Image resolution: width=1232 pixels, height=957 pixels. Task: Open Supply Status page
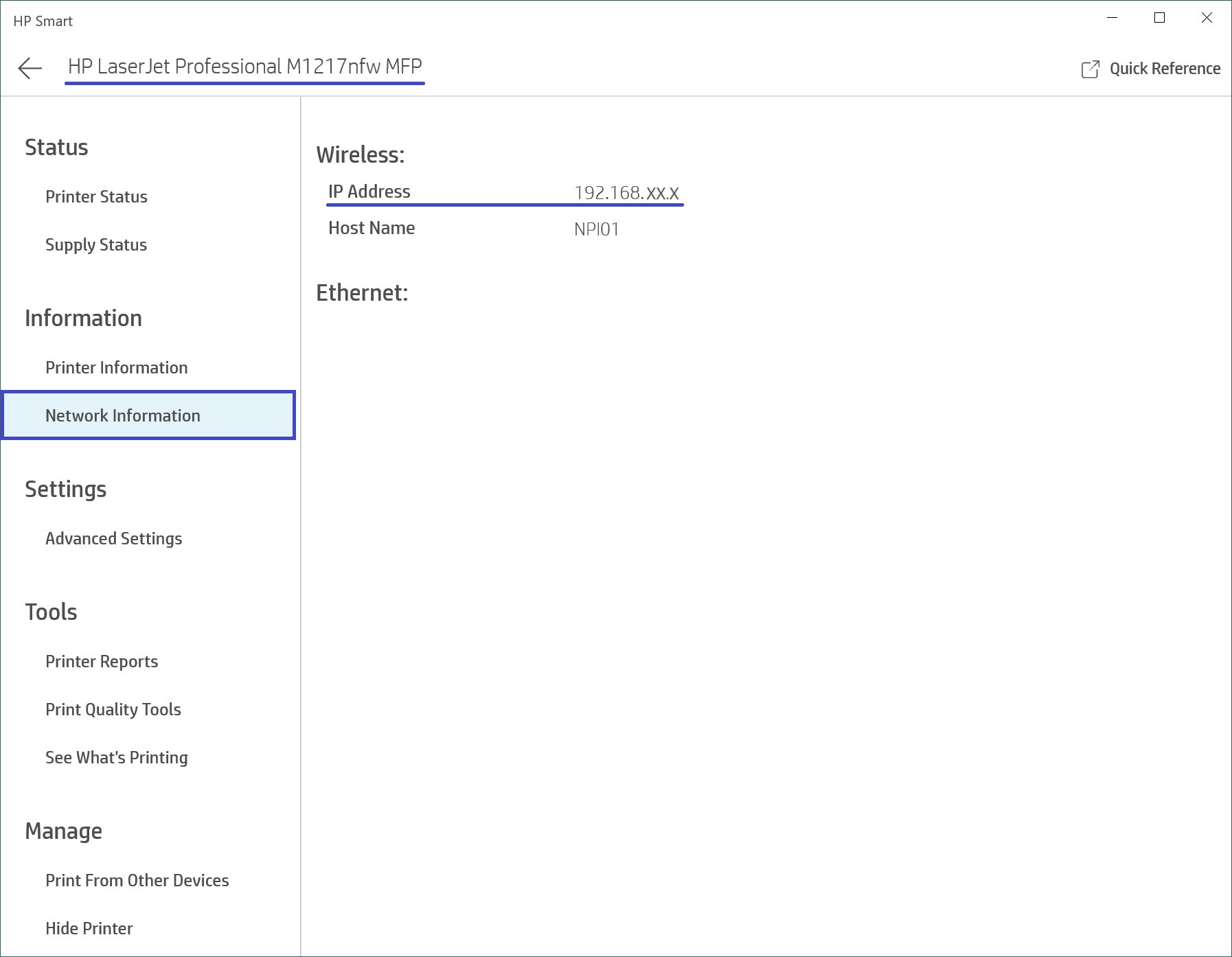96,245
